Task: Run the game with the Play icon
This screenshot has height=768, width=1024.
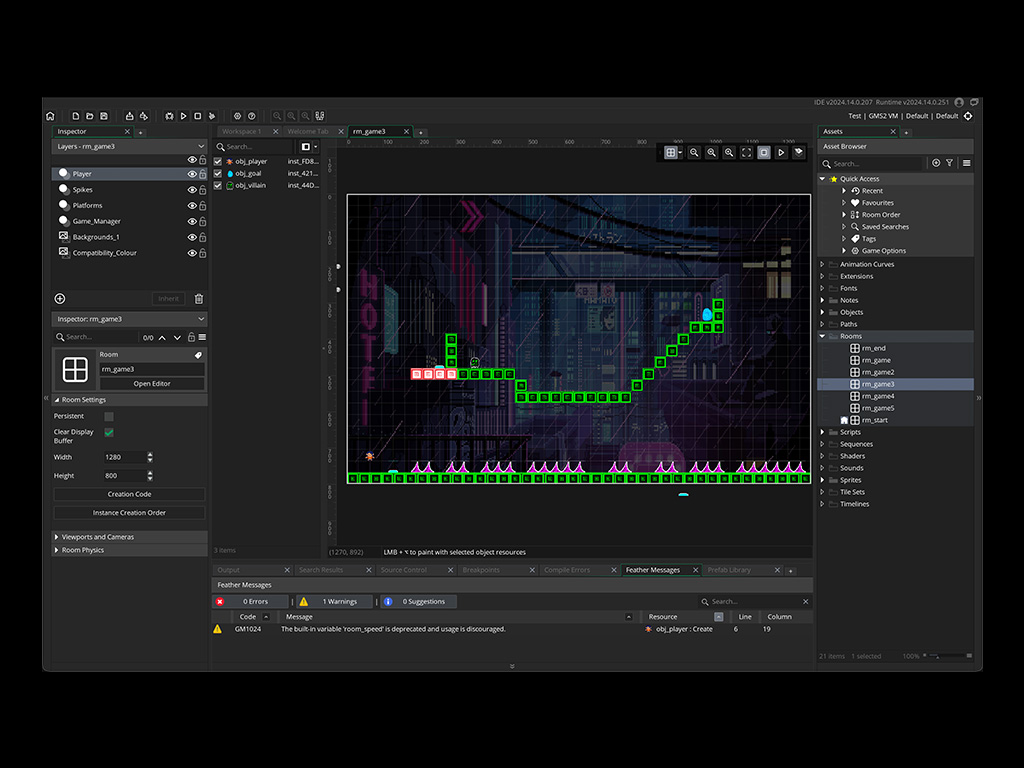Action: [184, 116]
